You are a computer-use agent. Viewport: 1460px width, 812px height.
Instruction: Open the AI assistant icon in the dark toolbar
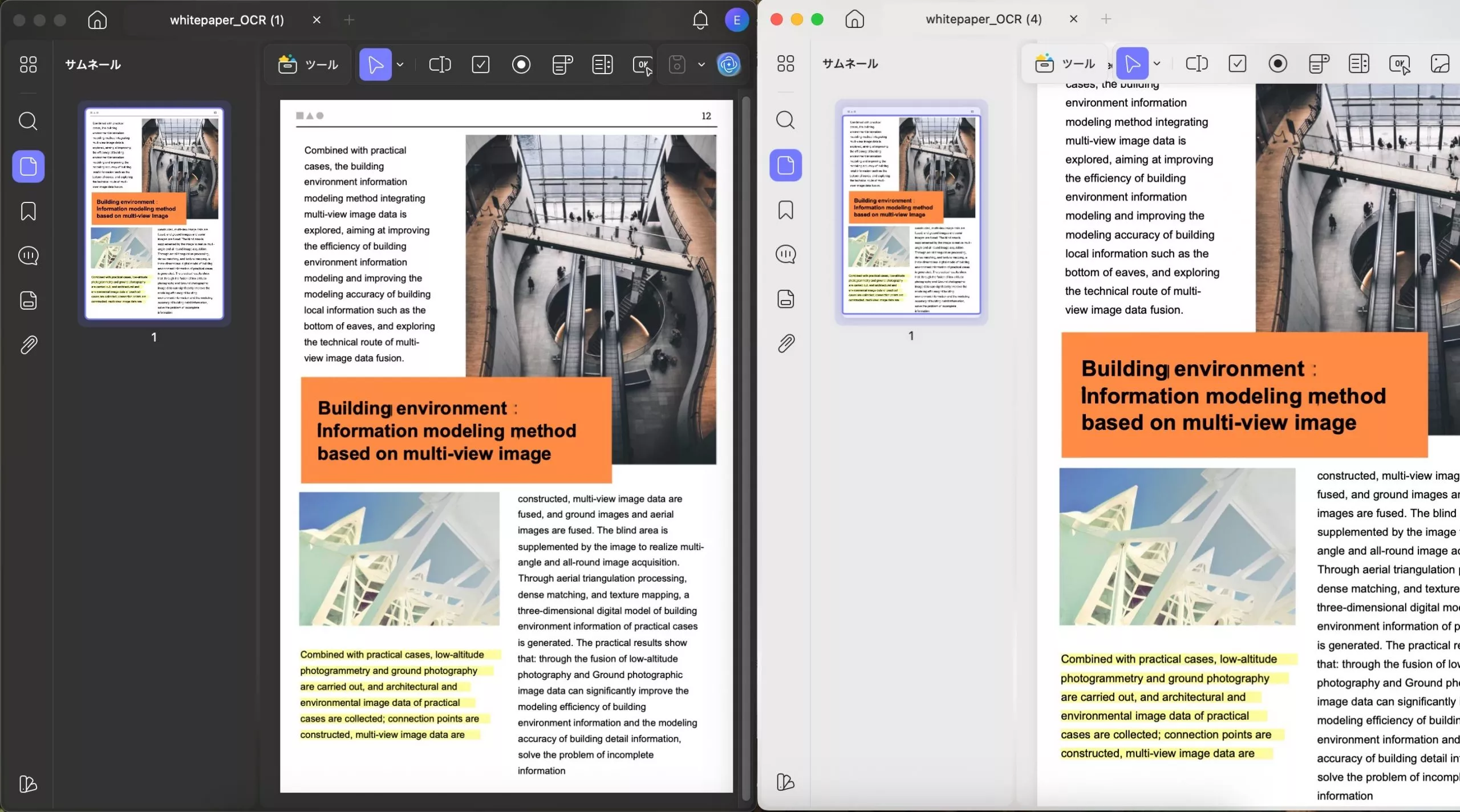point(729,65)
